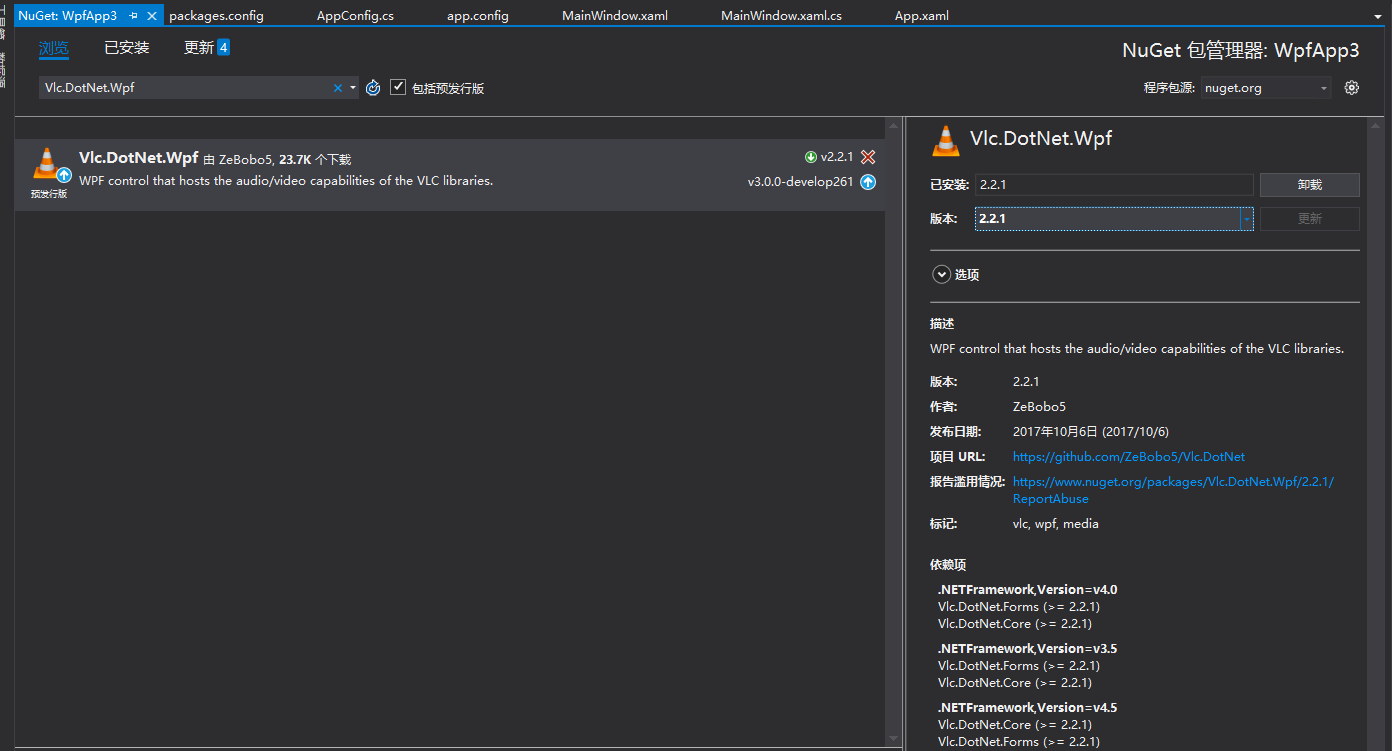Image resolution: width=1392 pixels, height=751 pixels.
Task: Expand the 选项 options section
Action: pos(941,274)
